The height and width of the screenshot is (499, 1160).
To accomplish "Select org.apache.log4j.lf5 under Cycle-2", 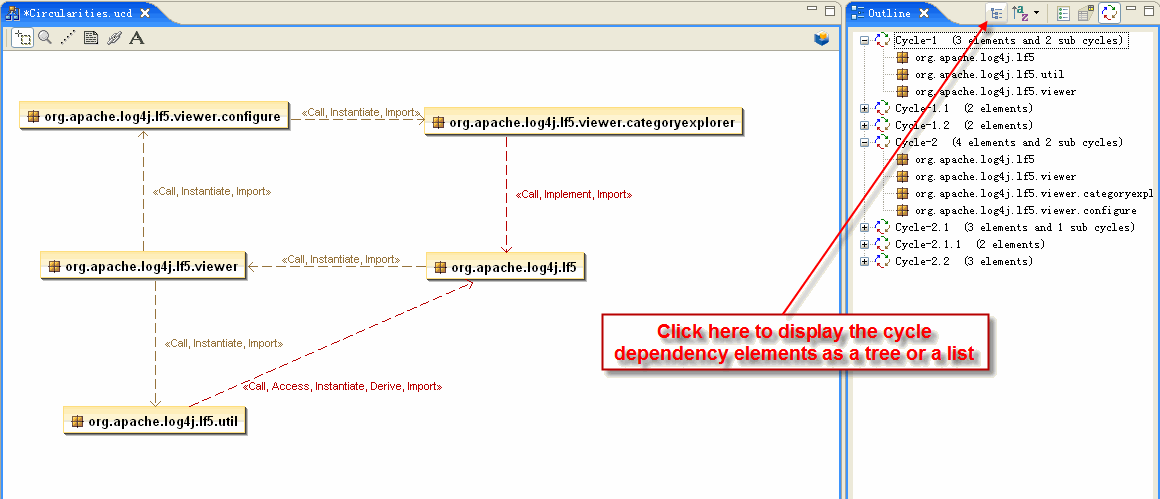I will 974,160.
